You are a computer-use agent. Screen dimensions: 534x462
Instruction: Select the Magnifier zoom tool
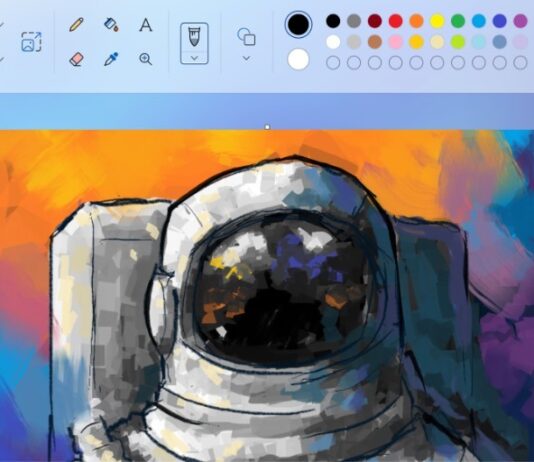coord(145,59)
